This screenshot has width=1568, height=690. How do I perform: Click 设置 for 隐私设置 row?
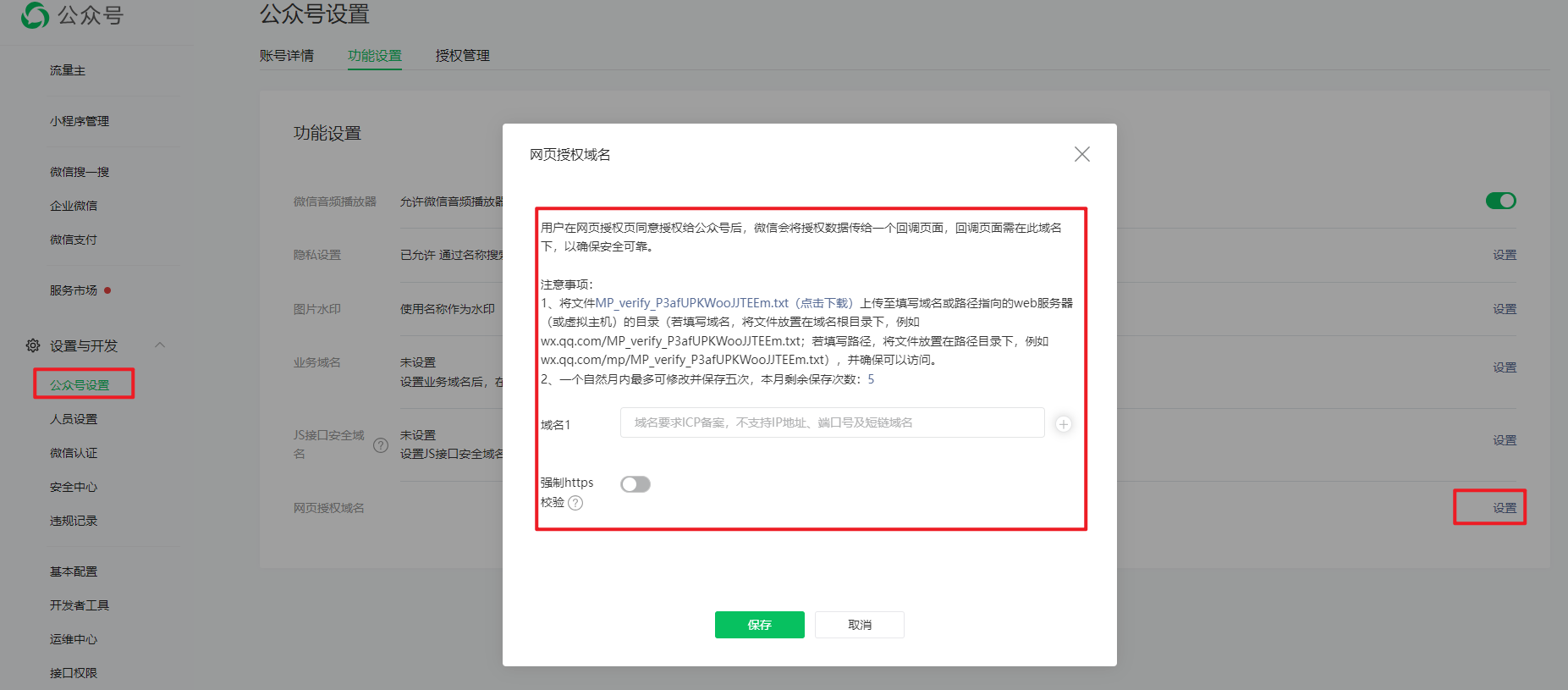1505,255
